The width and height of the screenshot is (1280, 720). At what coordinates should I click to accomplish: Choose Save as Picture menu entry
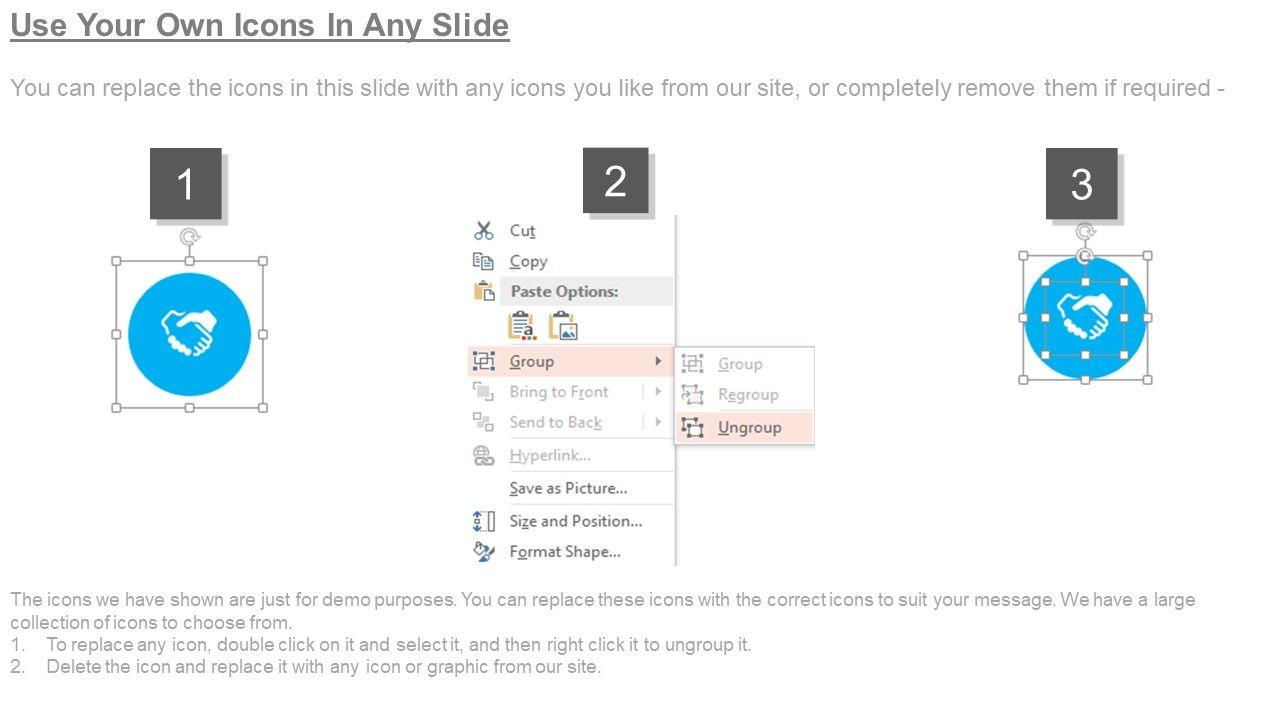click(568, 489)
